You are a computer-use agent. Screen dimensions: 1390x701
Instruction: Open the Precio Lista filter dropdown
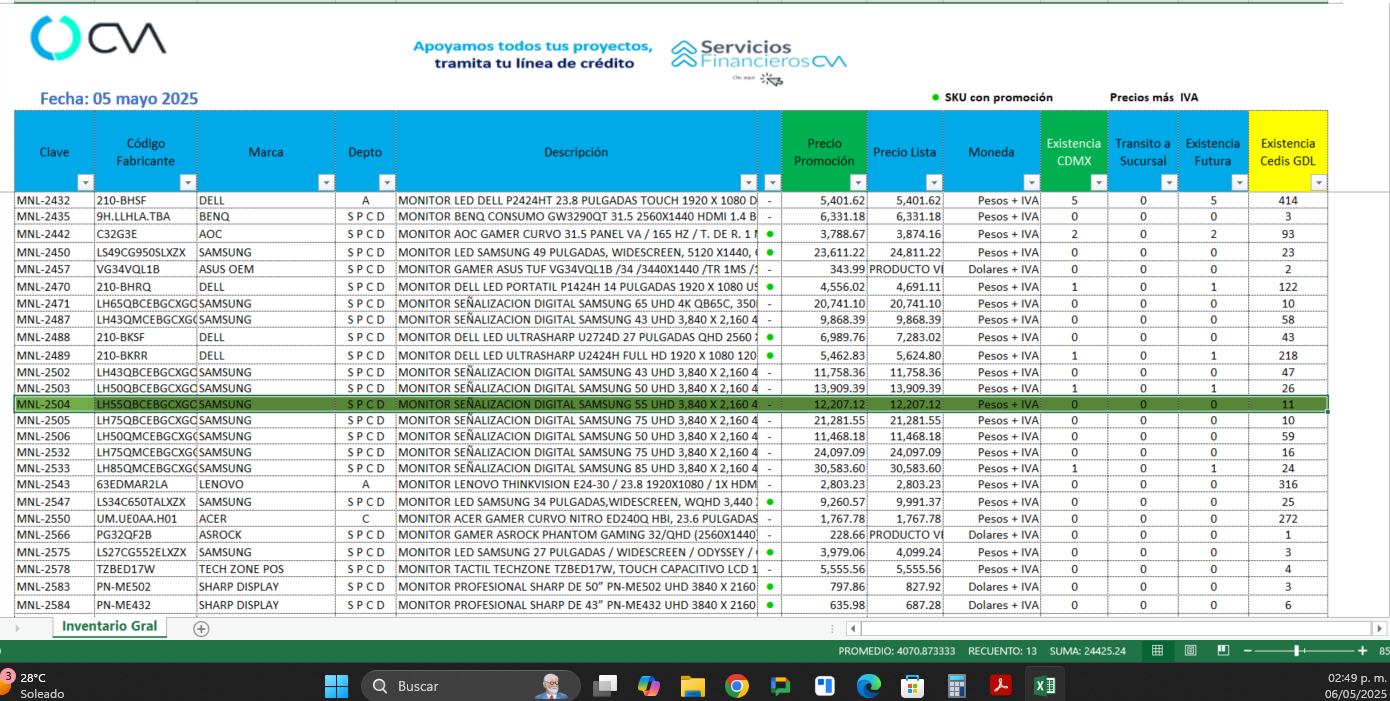tap(934, 183)
